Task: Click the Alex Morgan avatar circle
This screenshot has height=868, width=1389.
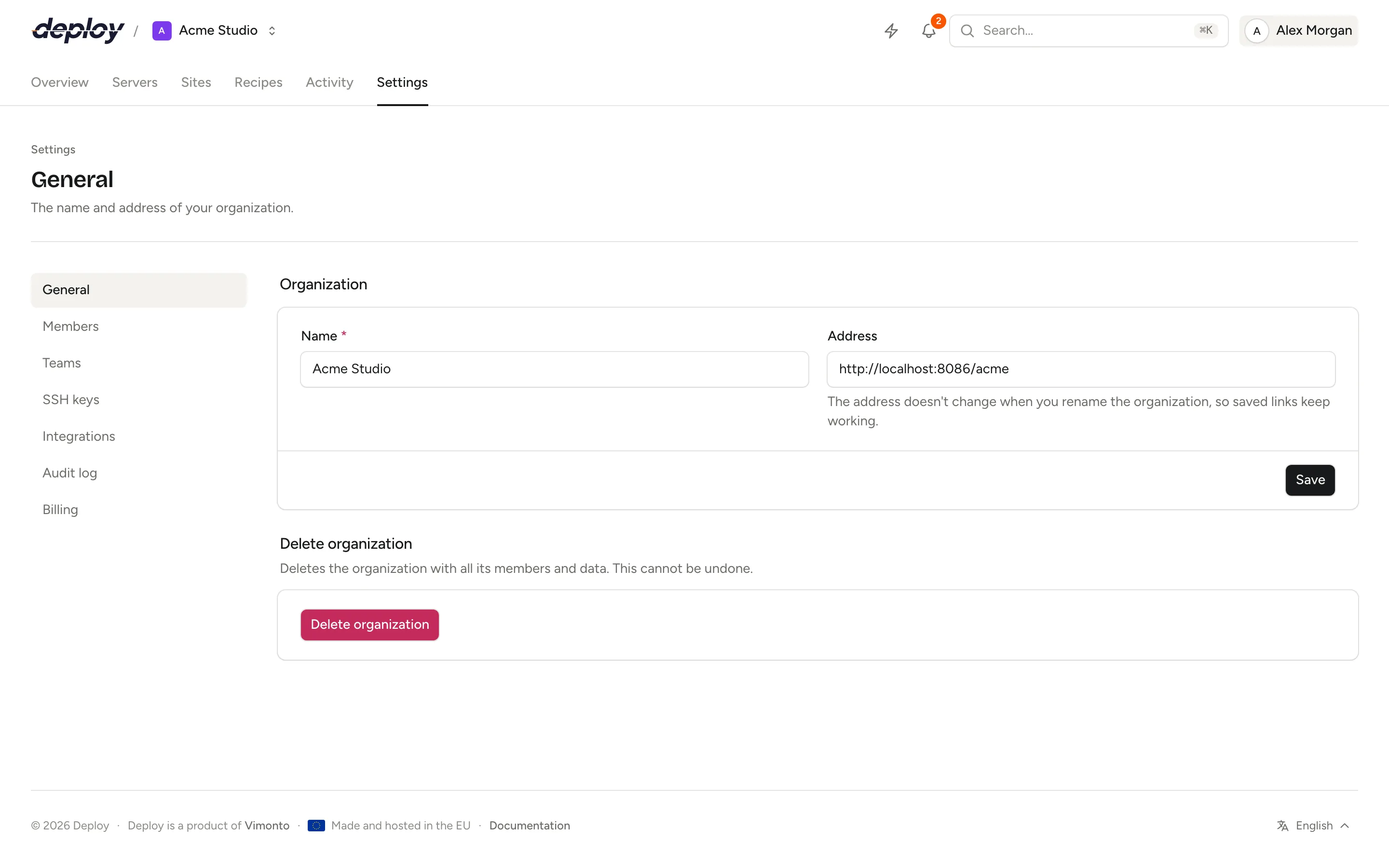Action: (1256, 30)
